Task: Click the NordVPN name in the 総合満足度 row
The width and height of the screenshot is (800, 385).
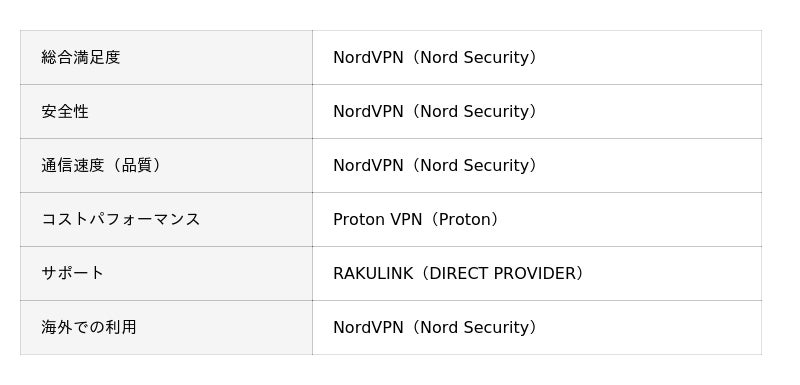Action: (368, 58)
